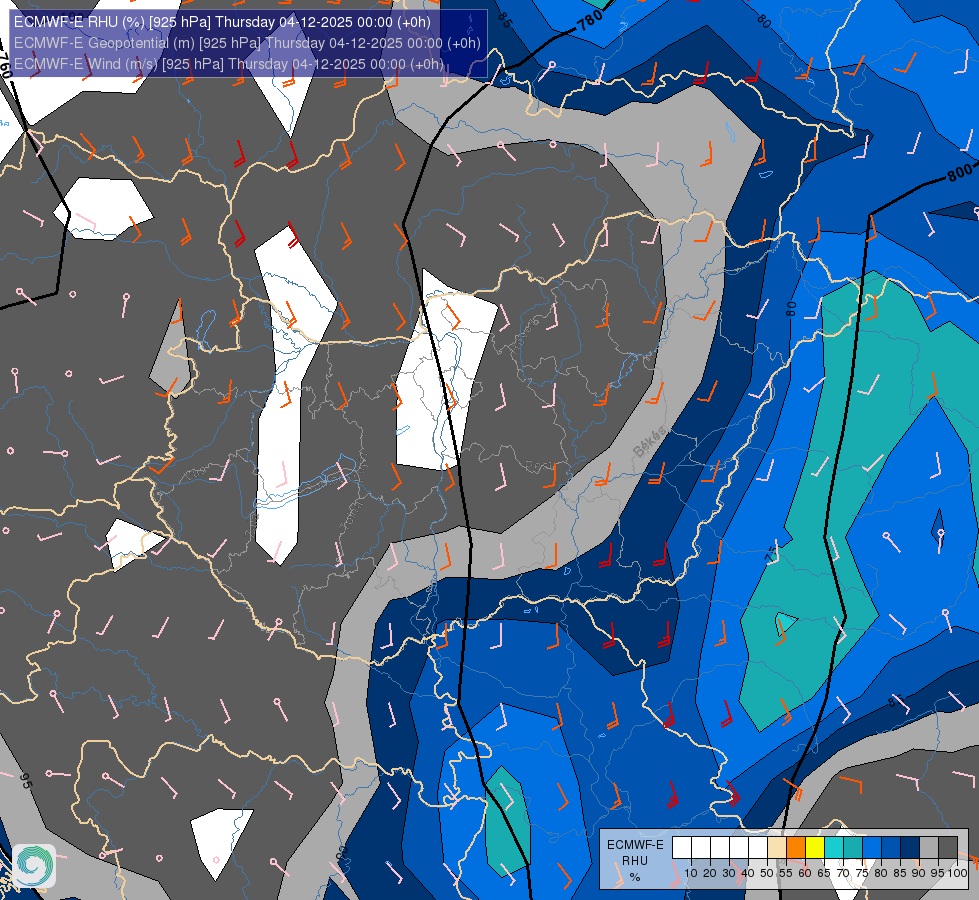The width and height of the screenshot is (979, 900).
Task: Click the 760 geopotential contour label
Action: [5, 66]
